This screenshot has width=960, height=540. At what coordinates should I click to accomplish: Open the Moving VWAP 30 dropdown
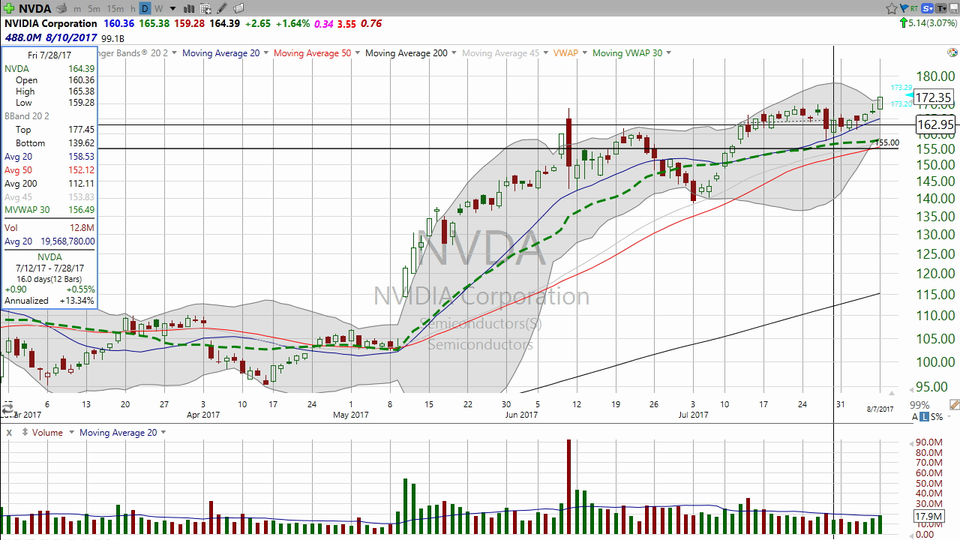click(x=669, y=53)
